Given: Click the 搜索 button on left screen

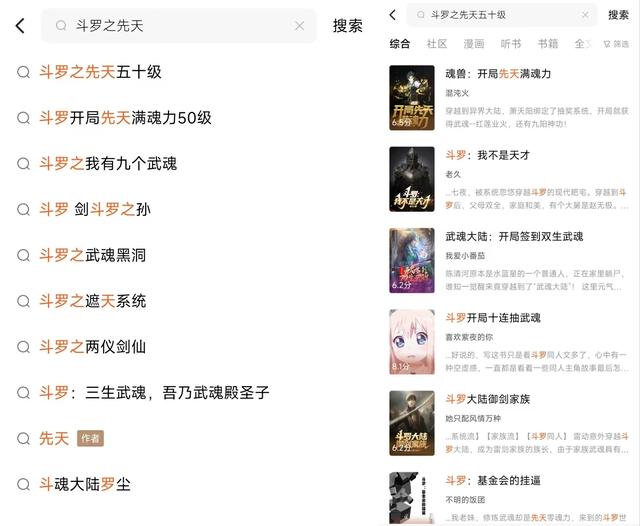Looking at the screenshot, I should [347, 26].
